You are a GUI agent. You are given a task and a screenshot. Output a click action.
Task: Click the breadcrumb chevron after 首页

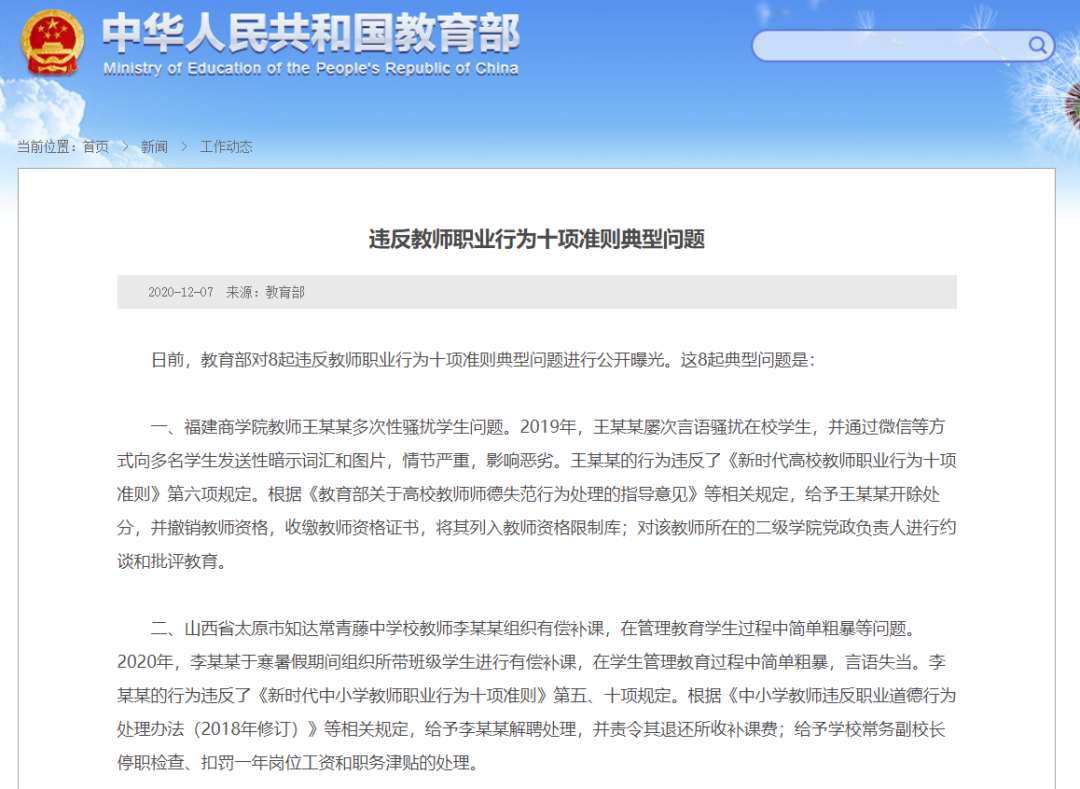click(x=125, y=147)
